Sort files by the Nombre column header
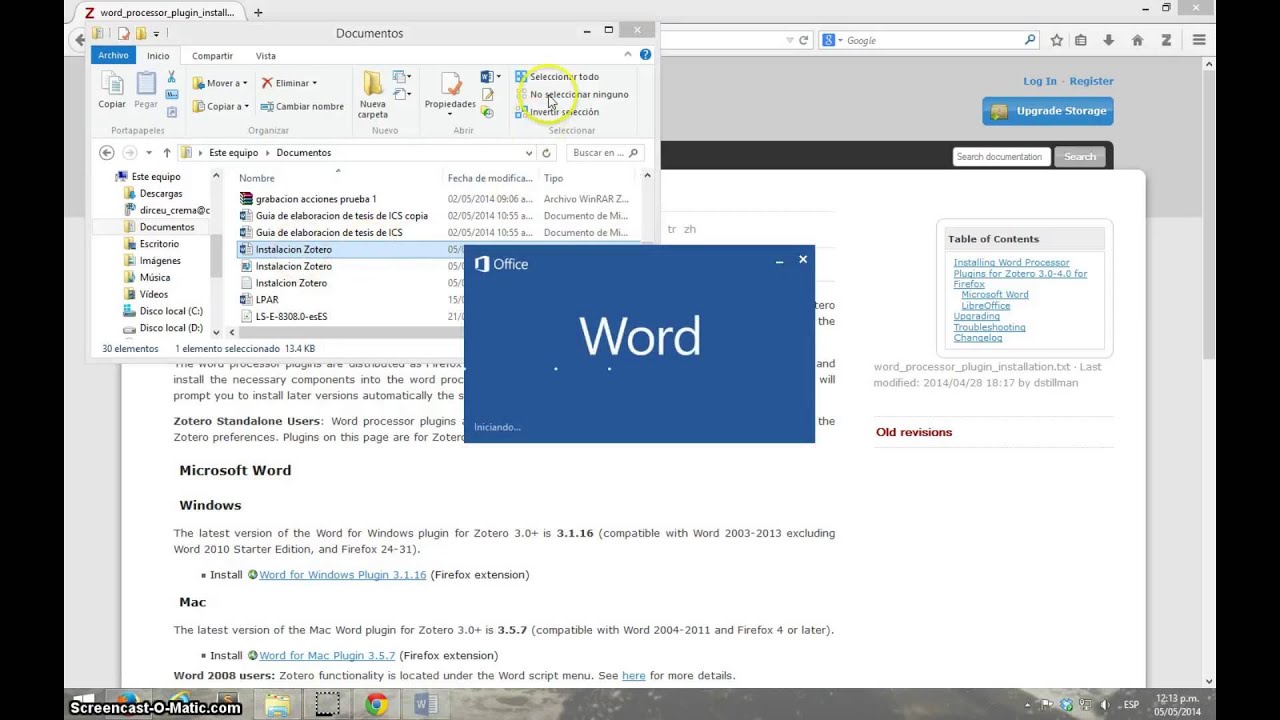 click(x=257, y=178)
